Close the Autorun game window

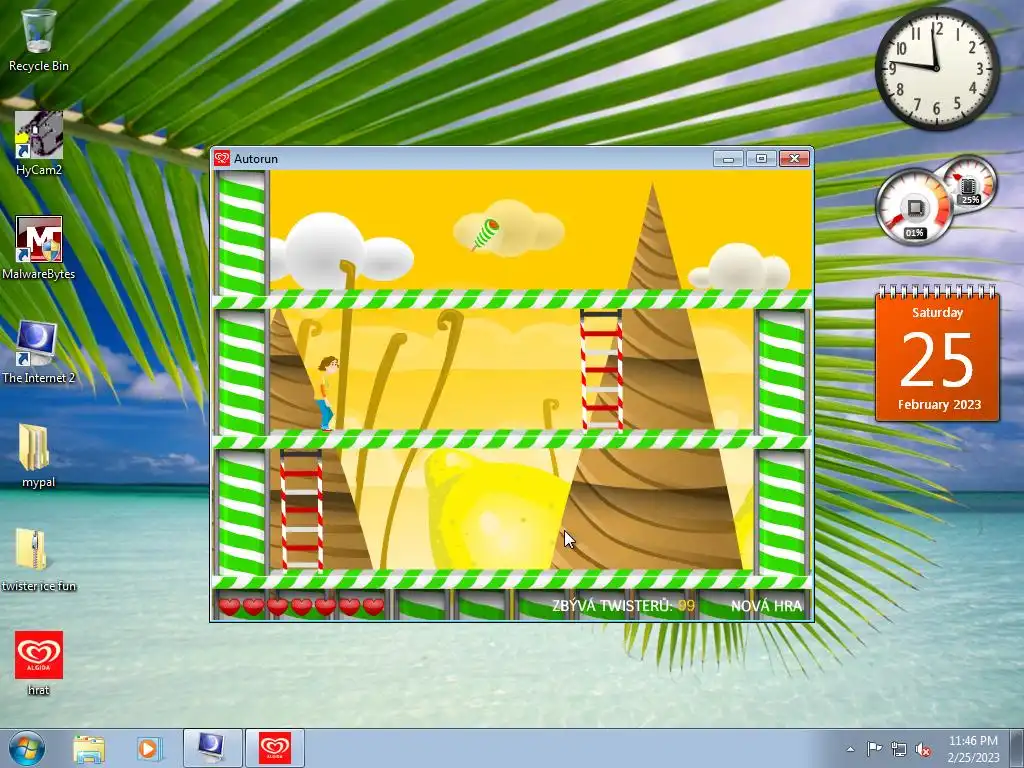(794, 159)
